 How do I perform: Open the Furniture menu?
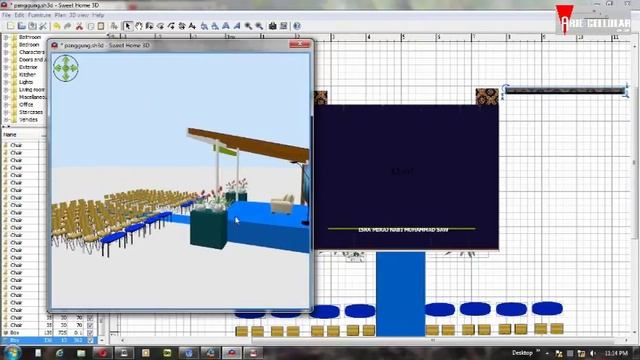[40, 15]
